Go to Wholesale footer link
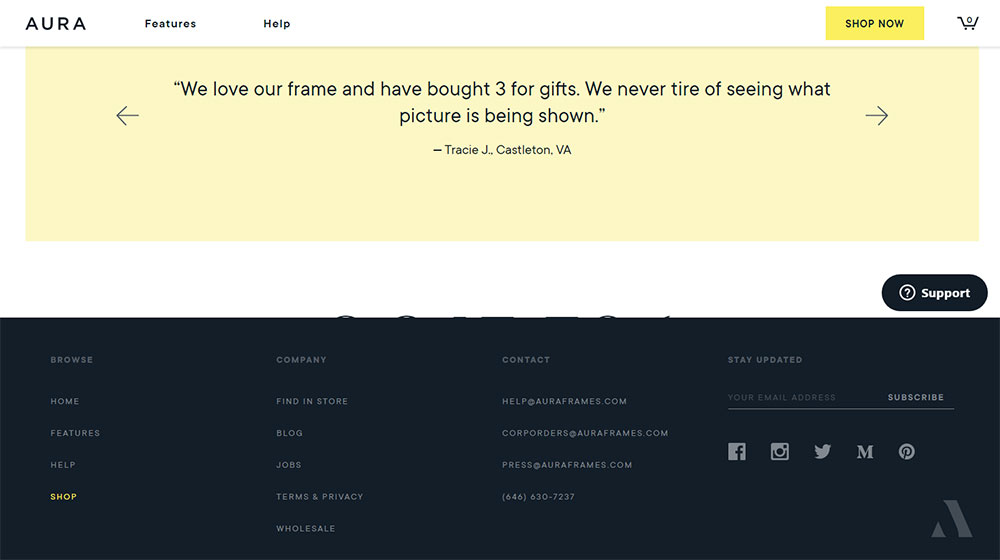Viewport: 1000px width, 560px height. (305, 529)
